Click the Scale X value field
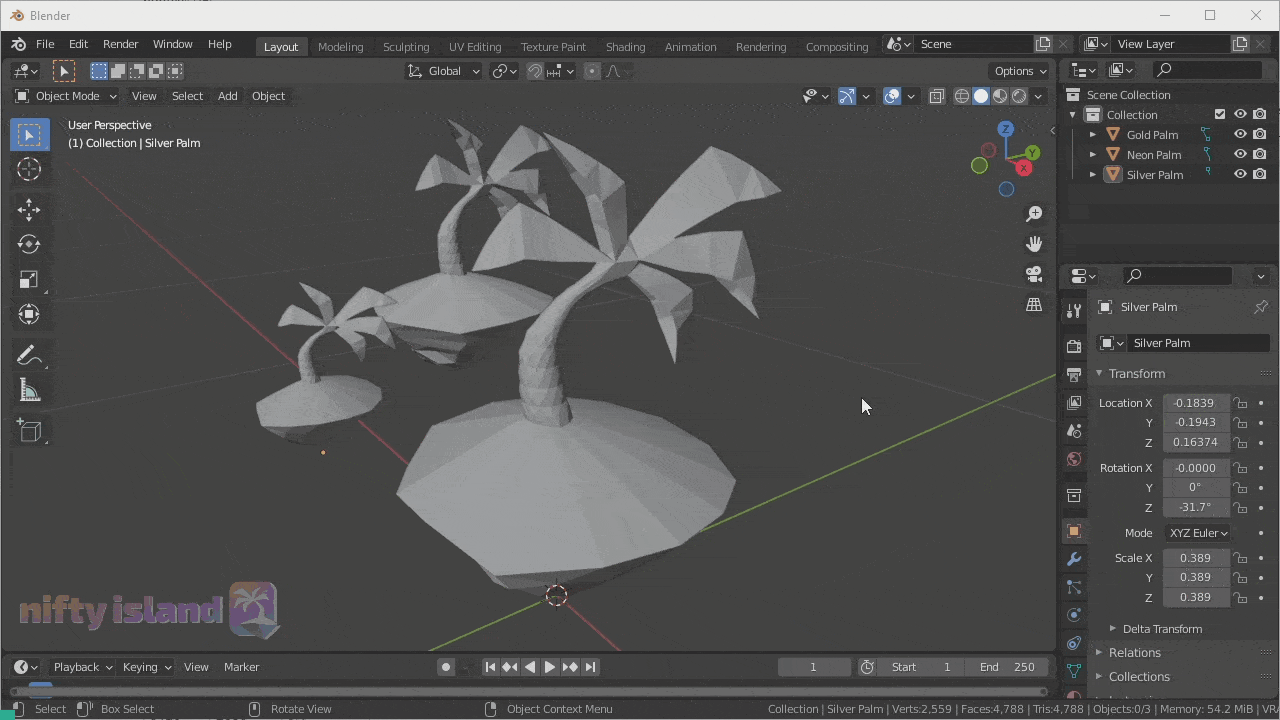Image resolution: width=1280 pixels, height=720 pixels. pos(1195,558)
